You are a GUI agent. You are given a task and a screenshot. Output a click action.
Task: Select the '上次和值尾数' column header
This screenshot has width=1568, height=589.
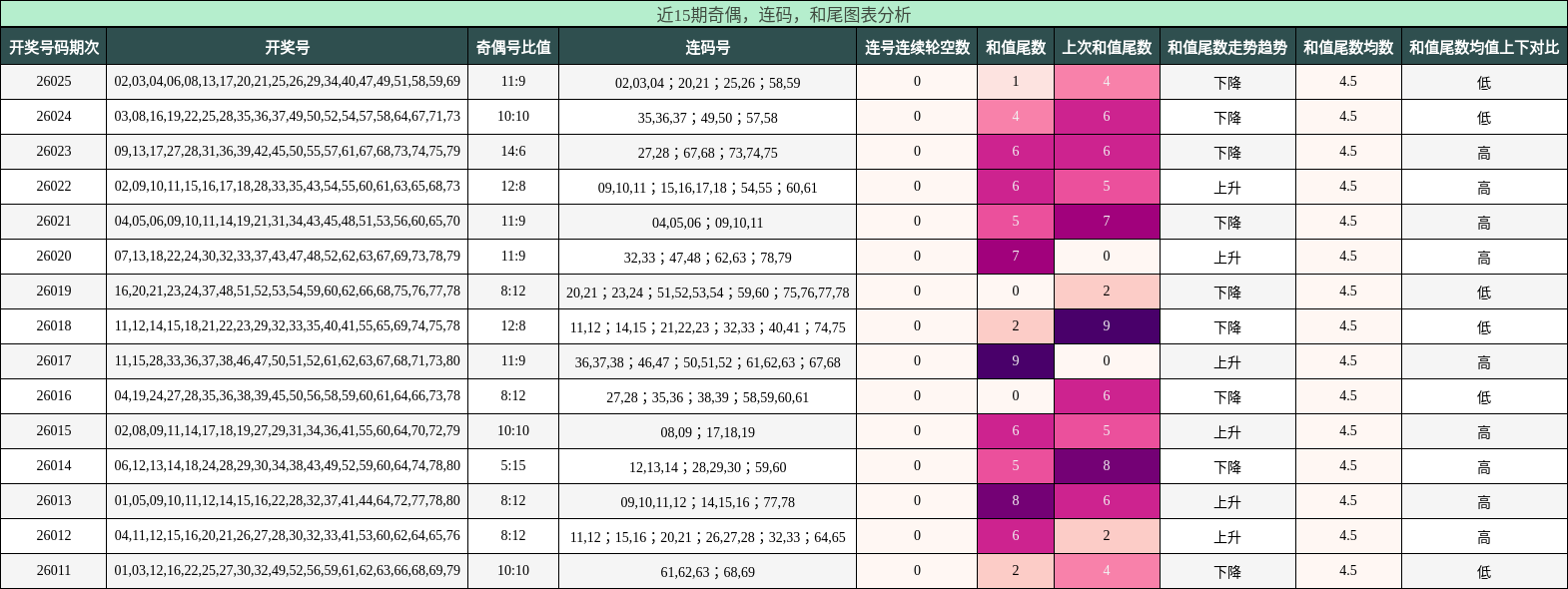pyautogui.click(x=1107, y=47)
